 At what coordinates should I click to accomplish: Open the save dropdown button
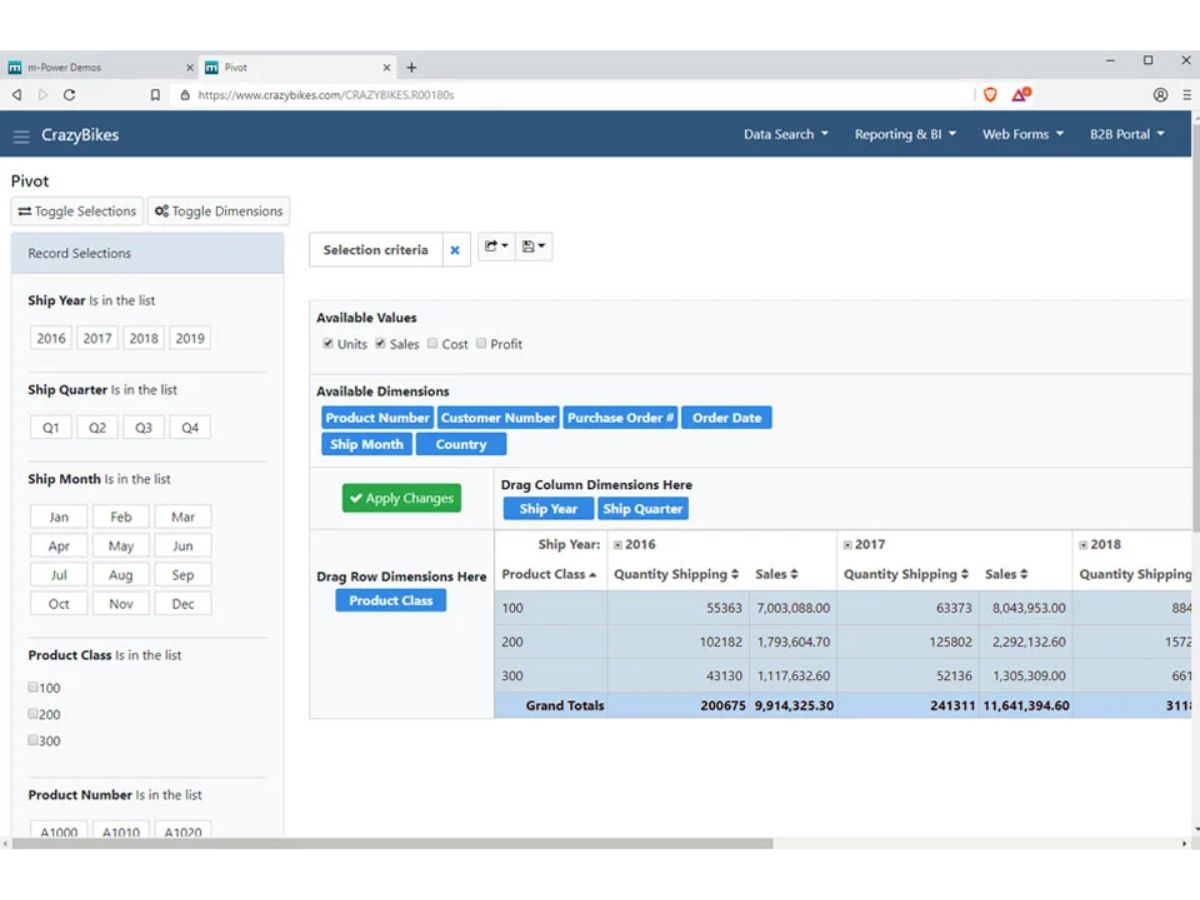point(534,247)
